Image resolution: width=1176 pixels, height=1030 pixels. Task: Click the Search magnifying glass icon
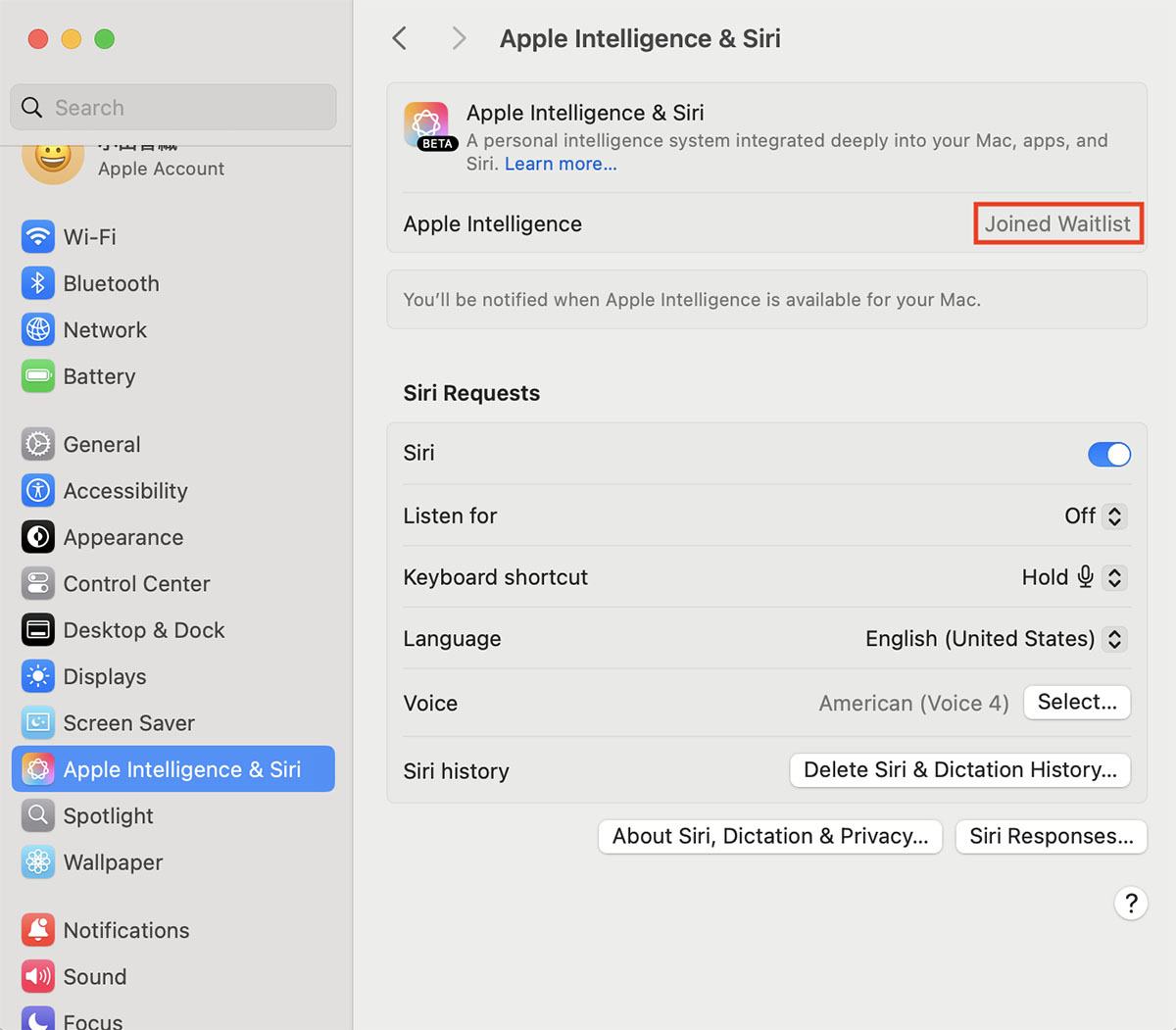pyautogui.click(x=32, y=107)
